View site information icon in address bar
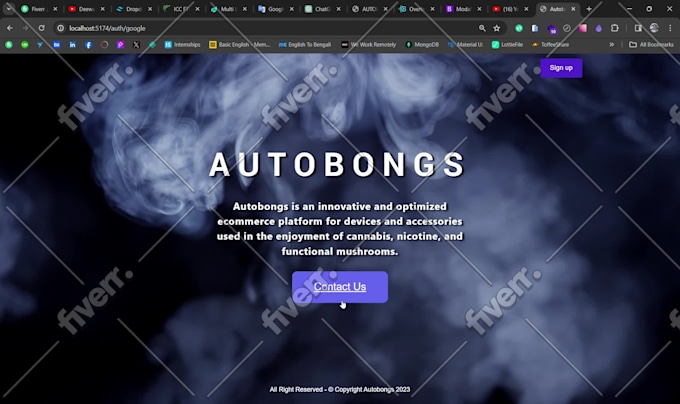Viewport: 680px width, 404px height. click(x=61, y=28)
